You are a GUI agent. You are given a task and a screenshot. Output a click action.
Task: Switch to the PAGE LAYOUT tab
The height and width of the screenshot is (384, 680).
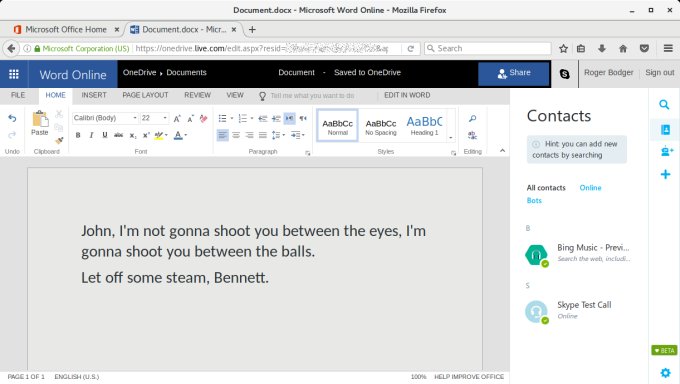[145, 95]
